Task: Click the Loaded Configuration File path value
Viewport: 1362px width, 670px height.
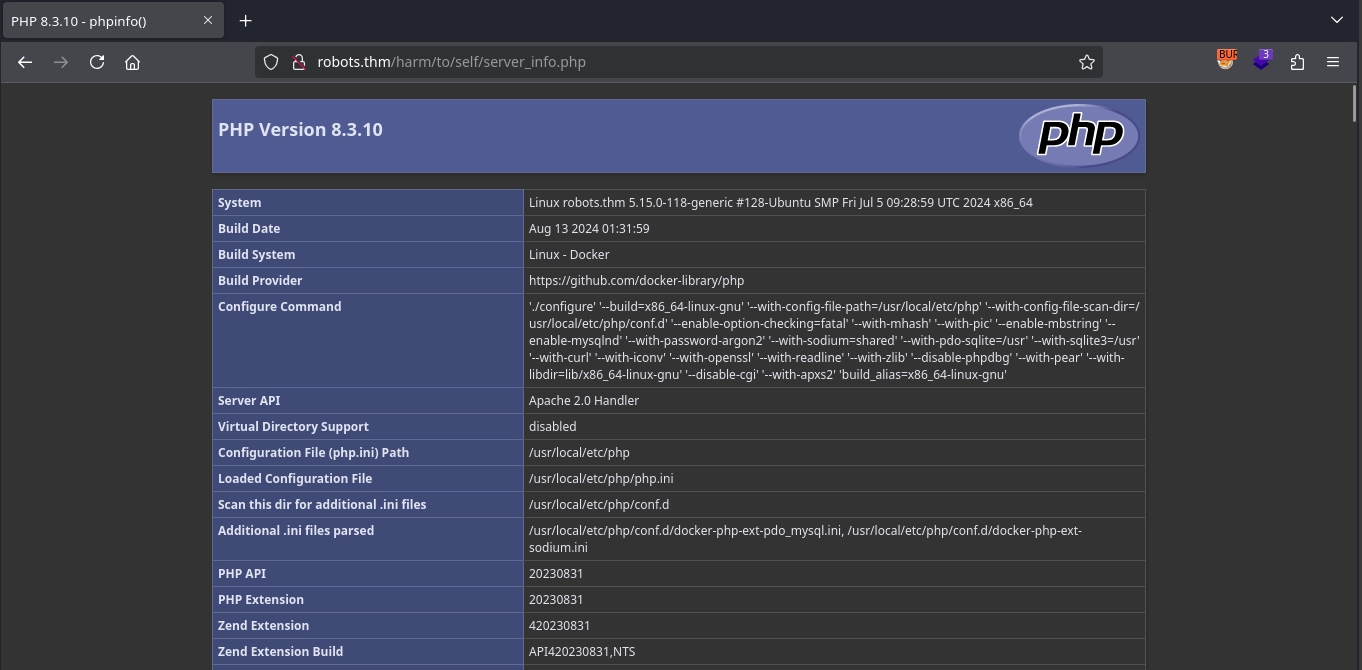Action: click(600, 479)
